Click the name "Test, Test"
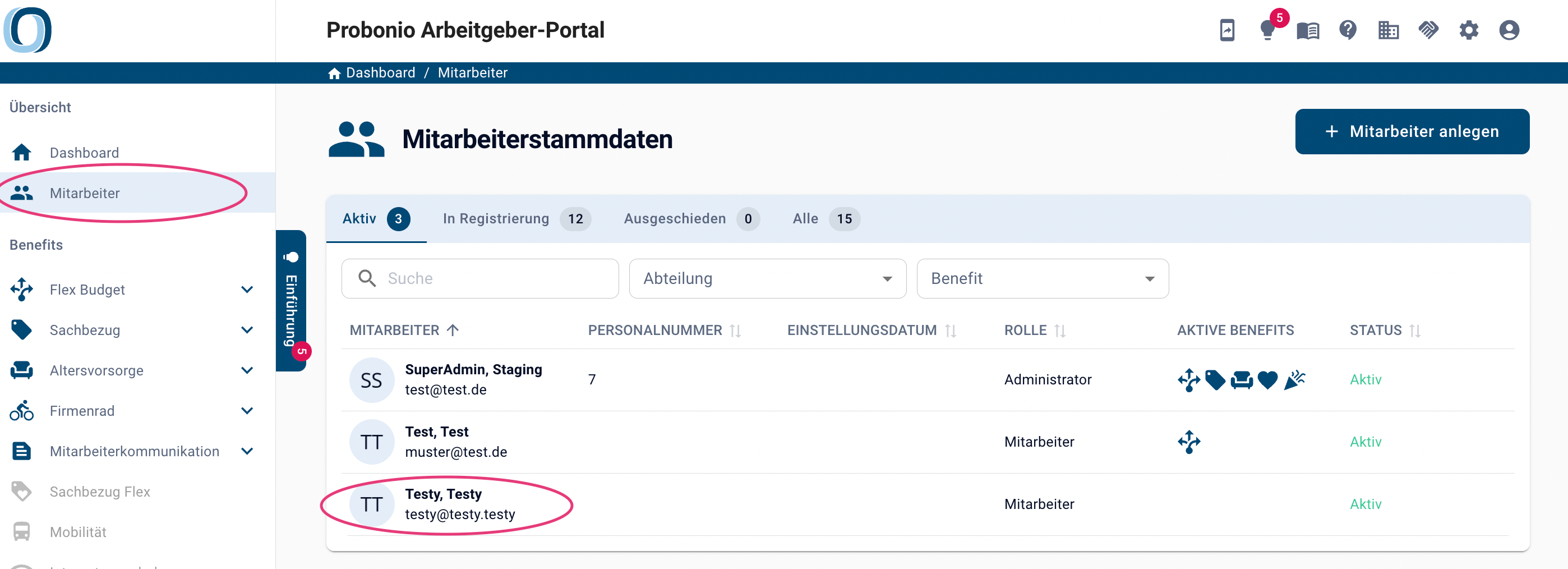 [436, 432]
